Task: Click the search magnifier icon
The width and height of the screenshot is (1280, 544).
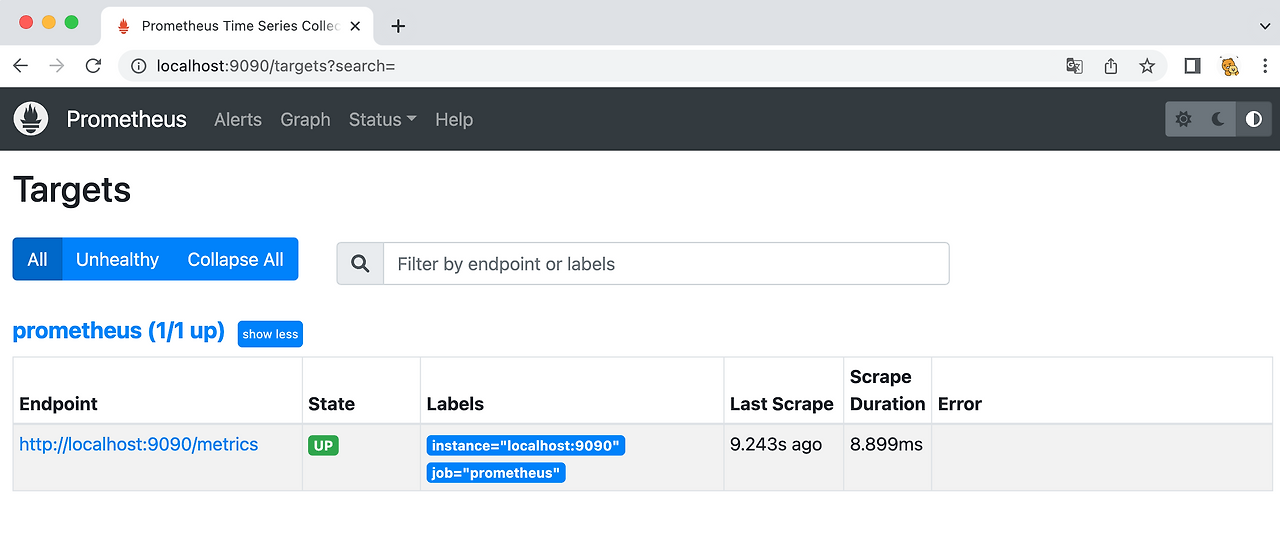Action: tap(360, 264)
